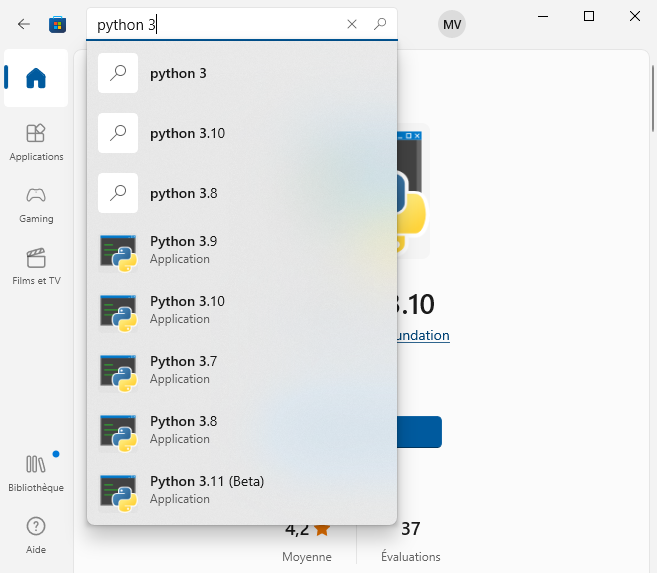The height and width of the screenshot is (573, 657).
Task: Select the Python 3.8 application suggestion icon
Action: point(118,433)
